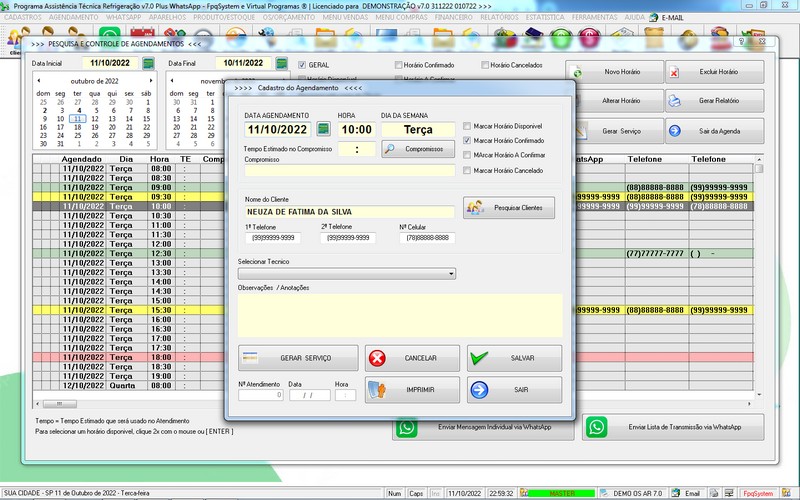Save the appointment with SALVAR button
This screenshot has height=500, width=800.
tap(514, 358)
